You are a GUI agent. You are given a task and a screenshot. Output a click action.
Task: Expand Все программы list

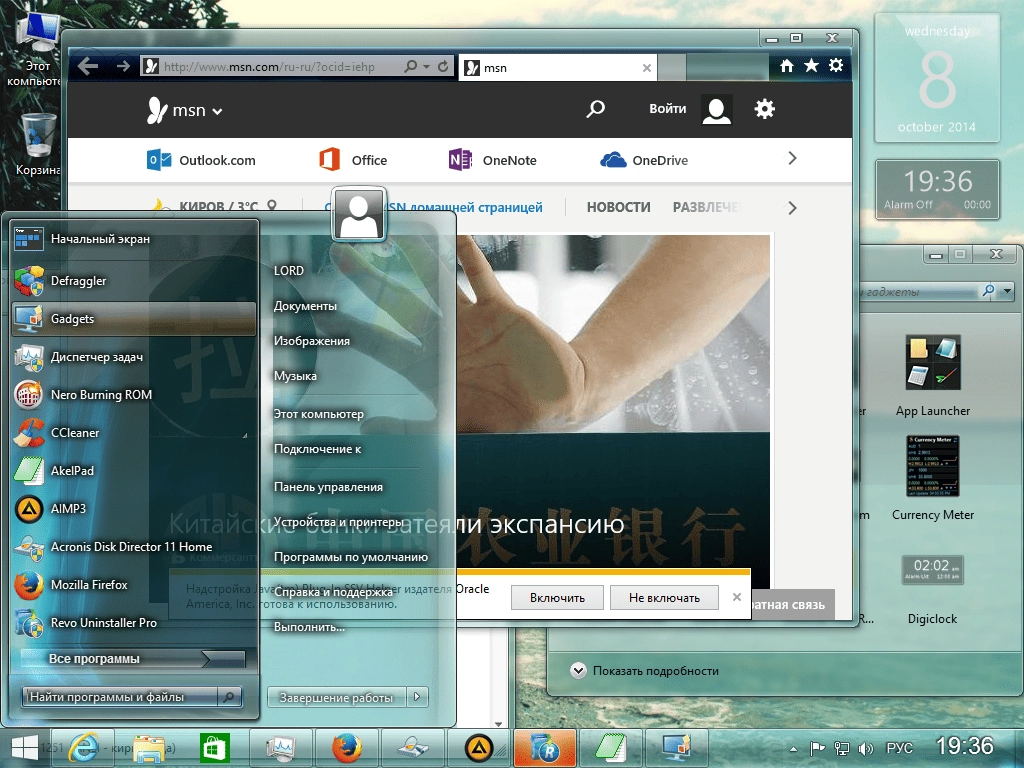tap(133, 658)
